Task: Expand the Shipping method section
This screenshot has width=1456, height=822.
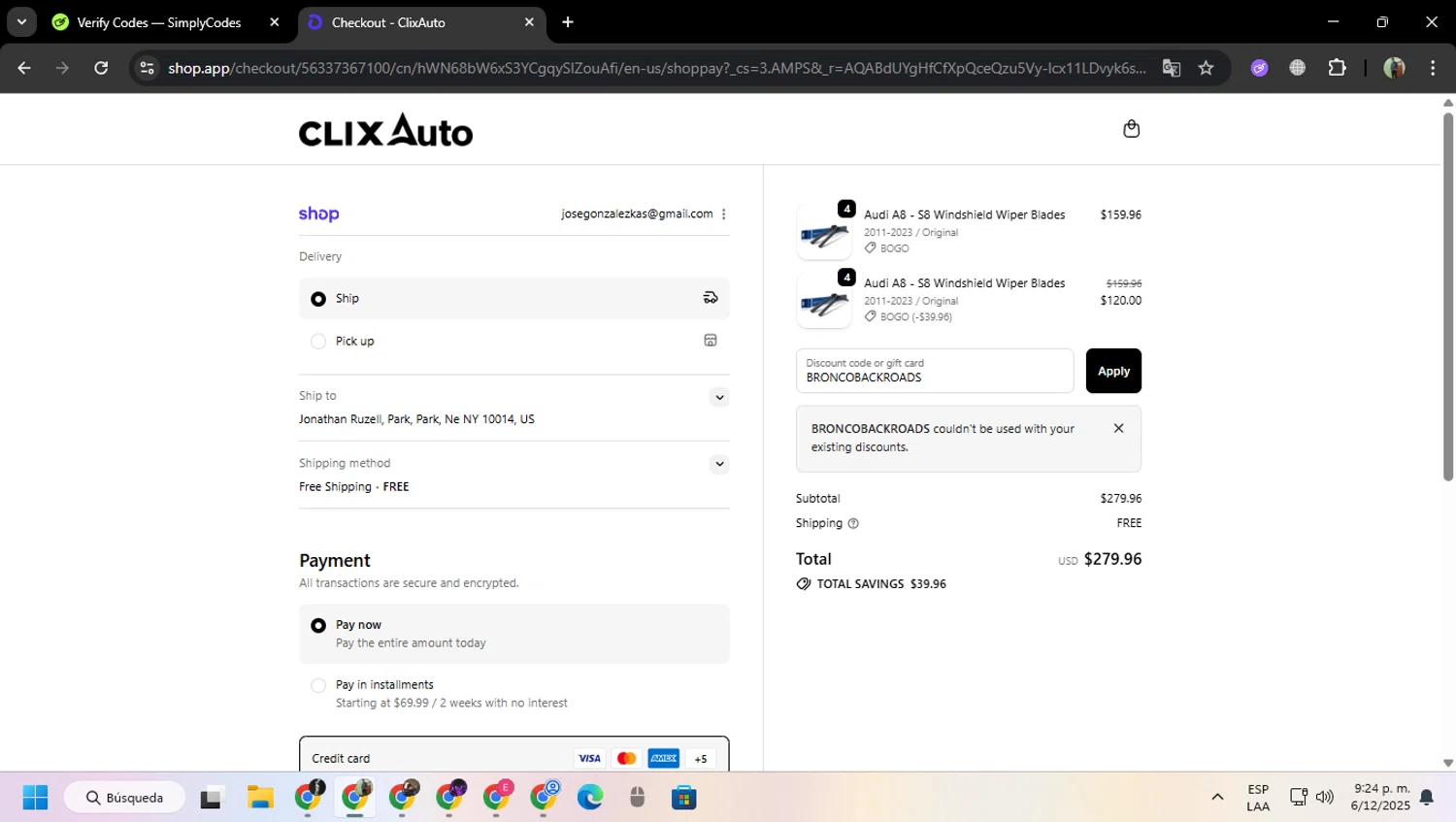Action: 719,464
